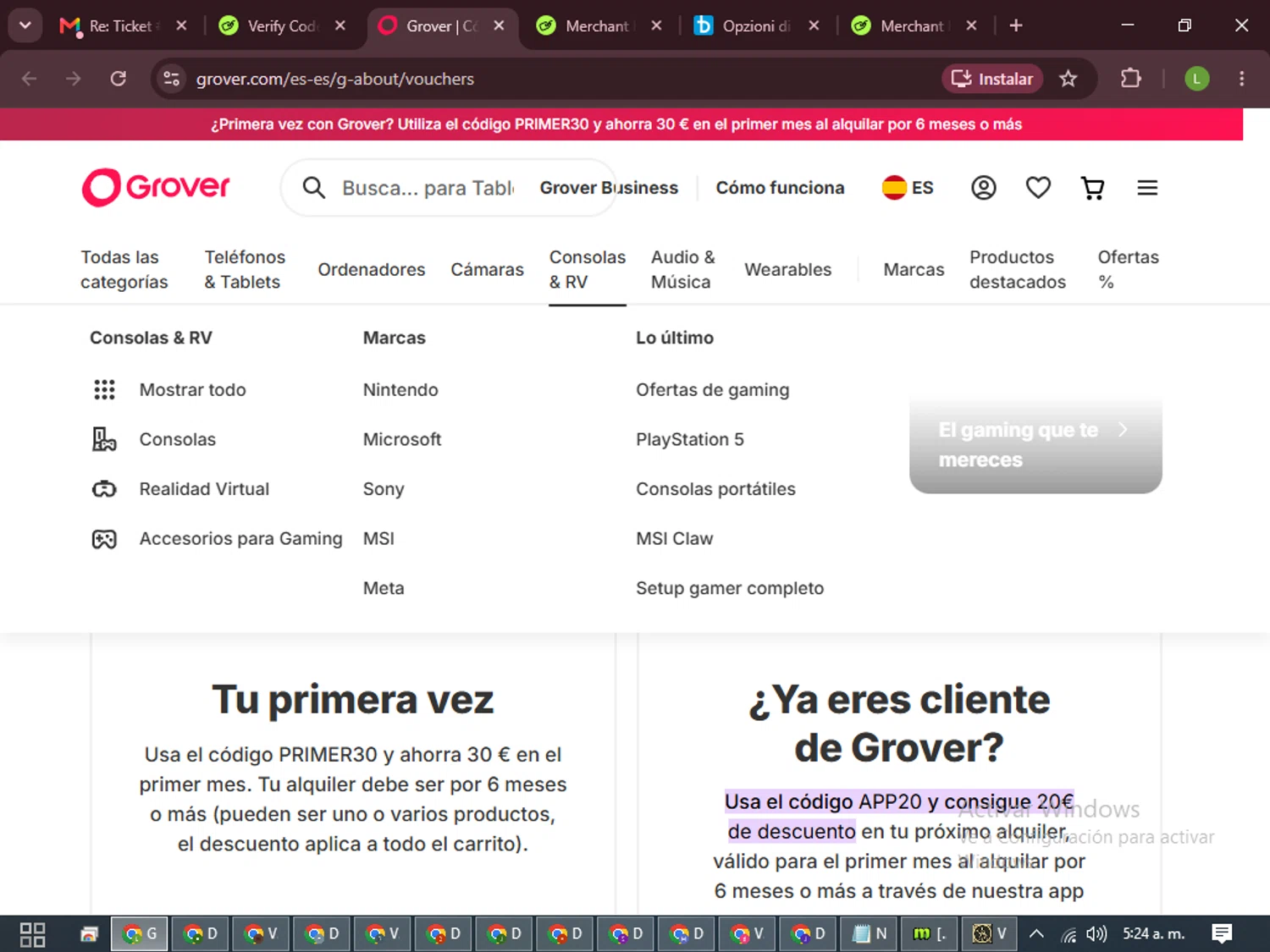Open the tab search dropdown arrow

pos(25,25)
